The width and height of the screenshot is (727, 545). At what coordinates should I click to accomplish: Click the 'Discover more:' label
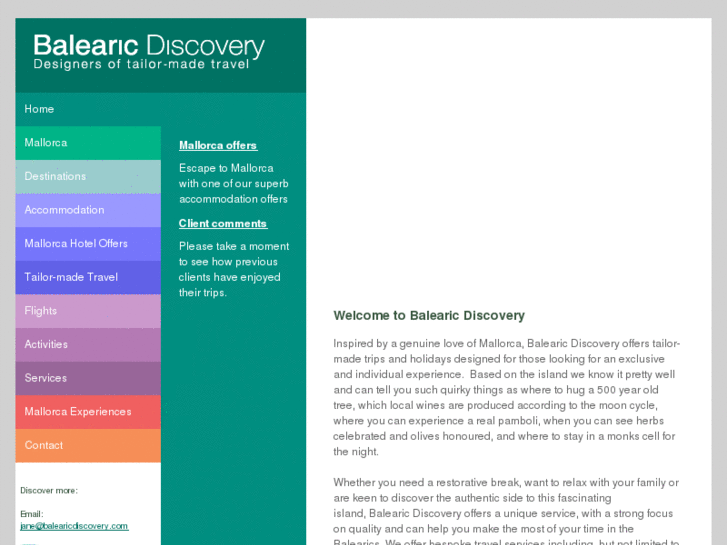49,490
